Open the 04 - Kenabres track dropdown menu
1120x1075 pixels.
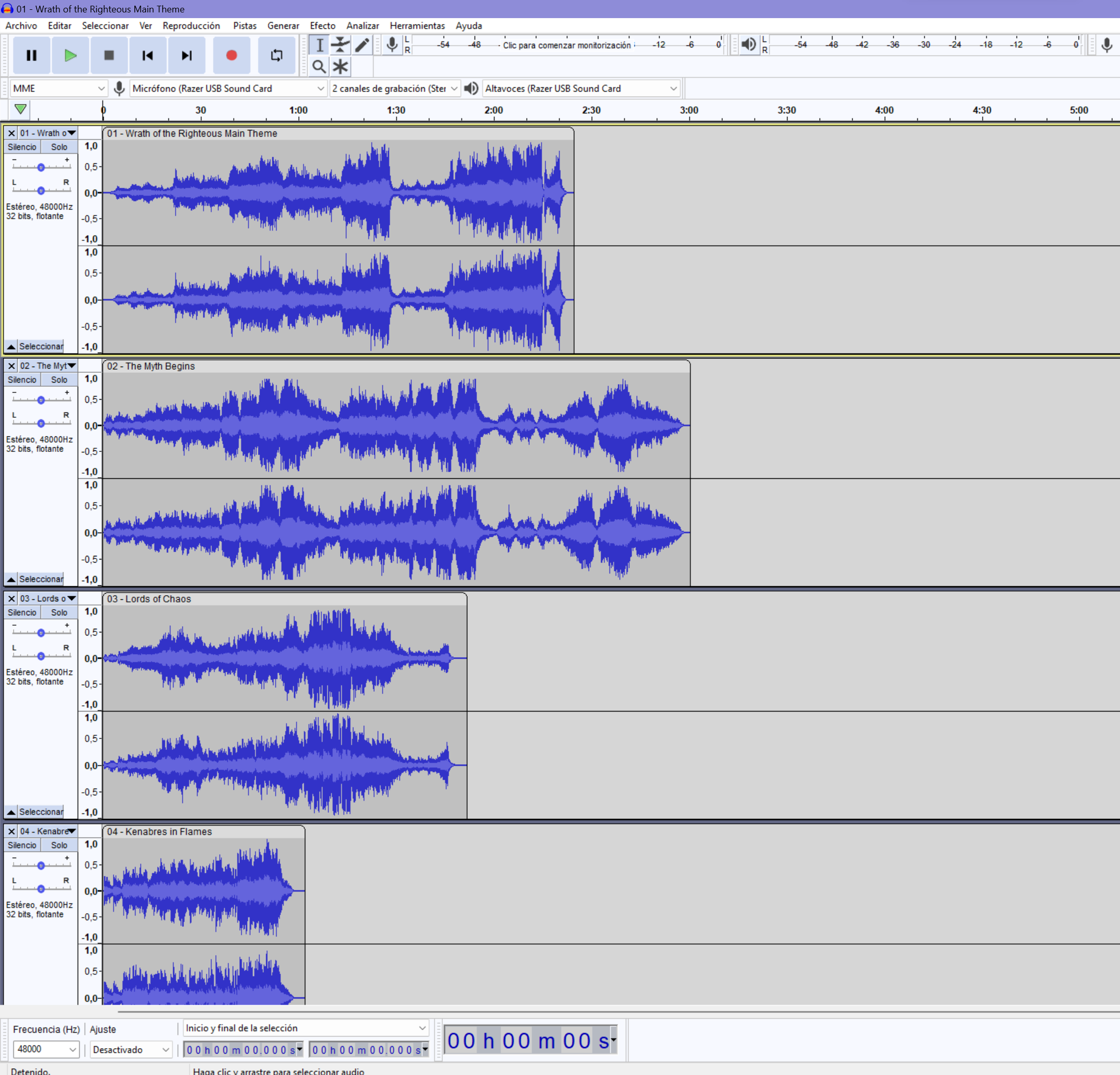48,831
